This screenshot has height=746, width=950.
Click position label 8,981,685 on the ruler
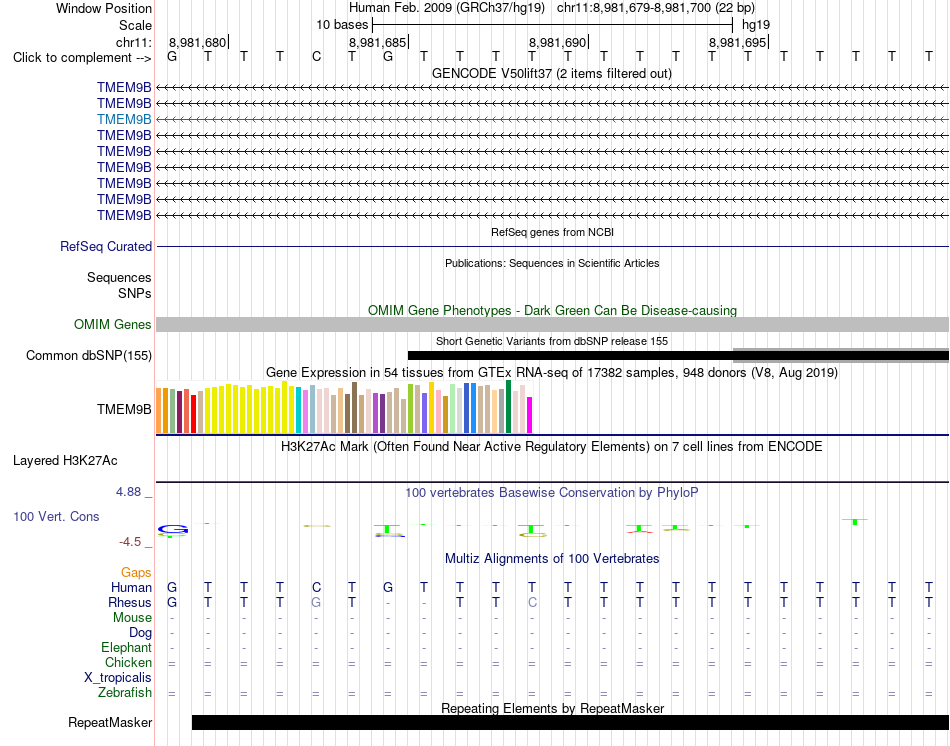tap(377, 42)
